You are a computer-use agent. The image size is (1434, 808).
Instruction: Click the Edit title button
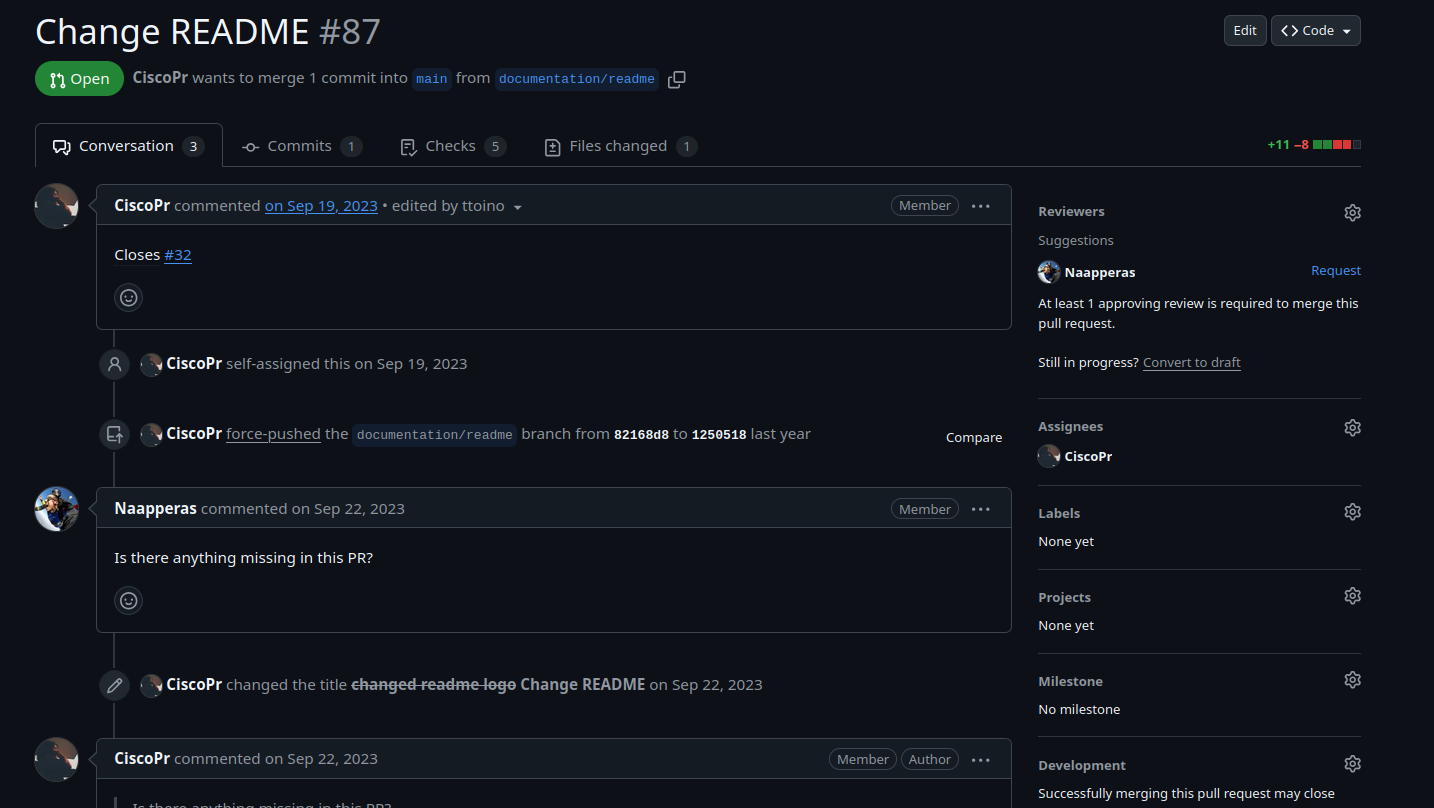click(x=1245, y=31)
